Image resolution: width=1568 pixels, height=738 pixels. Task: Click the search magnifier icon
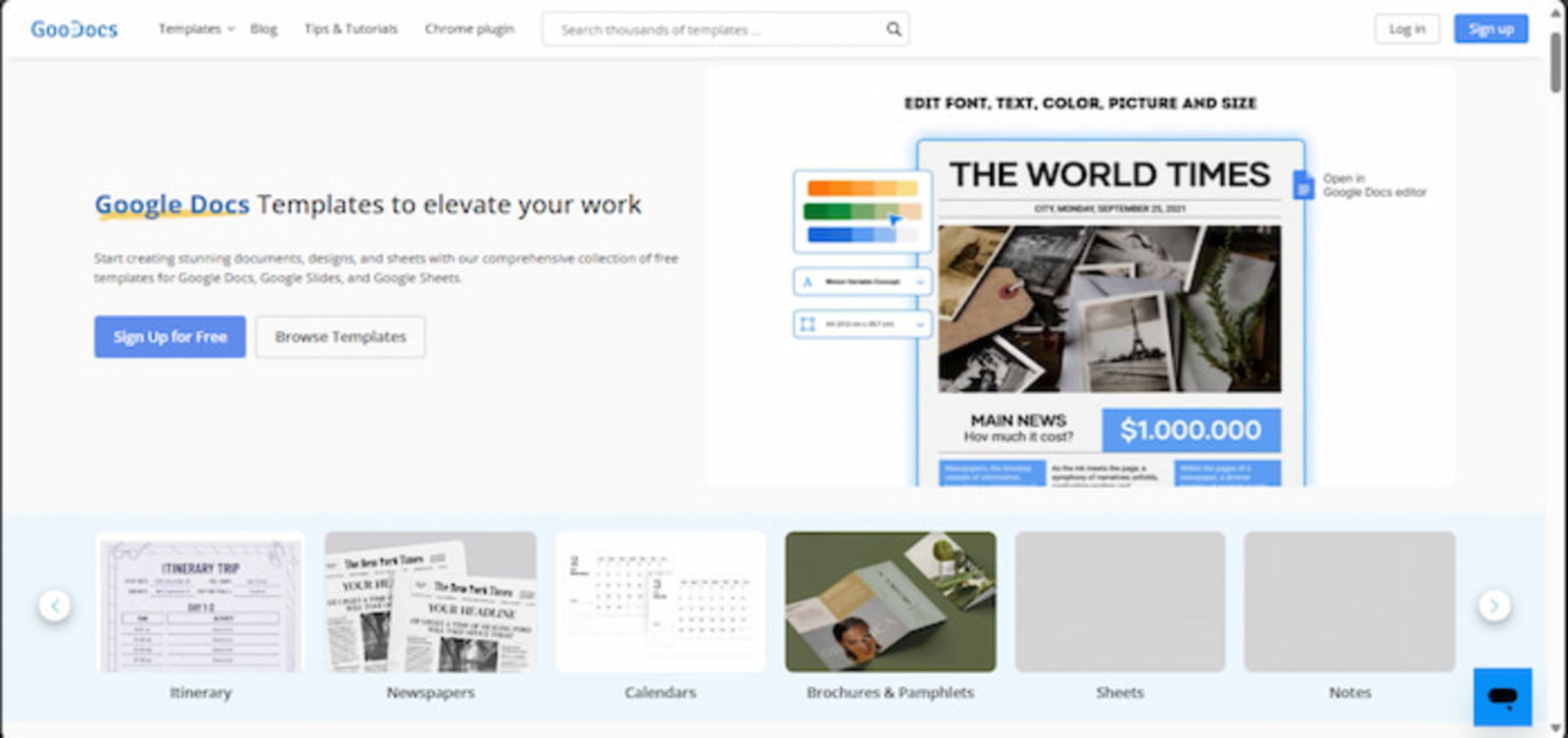pyautogui.click(x=894, y=29)
